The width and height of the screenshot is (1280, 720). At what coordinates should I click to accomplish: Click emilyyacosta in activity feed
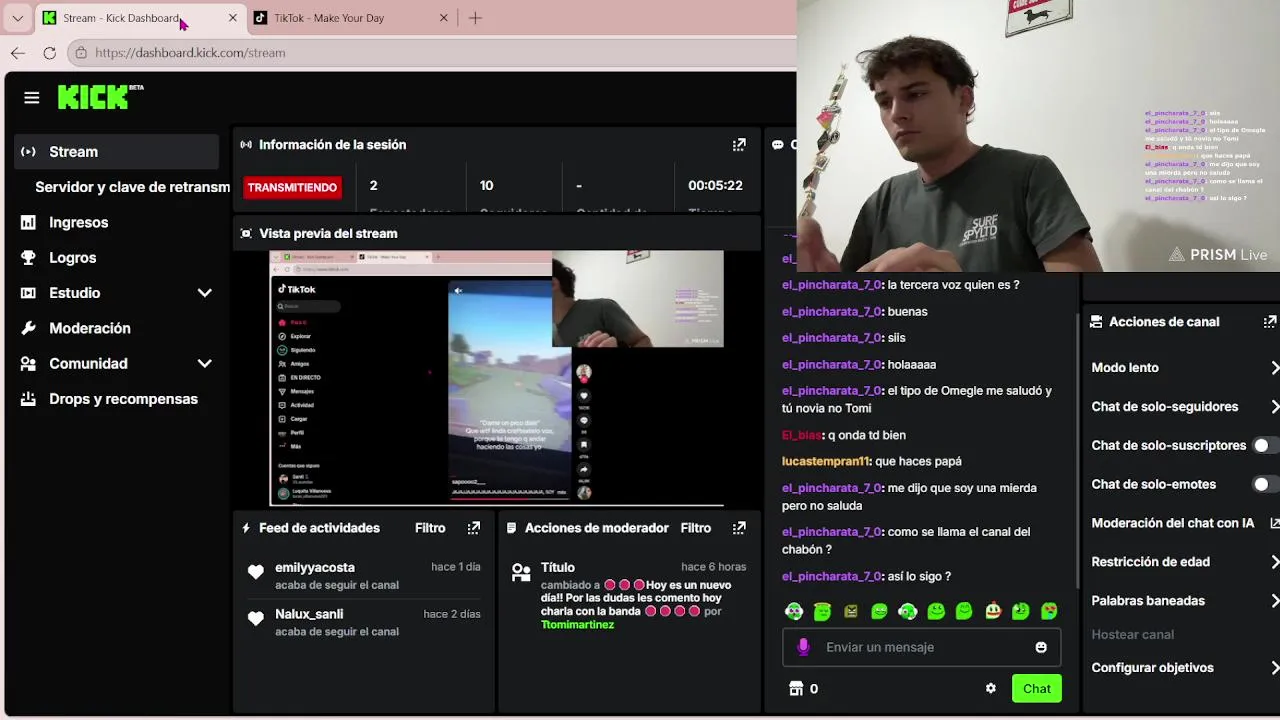pyautogui.click(x=315, y=567)
